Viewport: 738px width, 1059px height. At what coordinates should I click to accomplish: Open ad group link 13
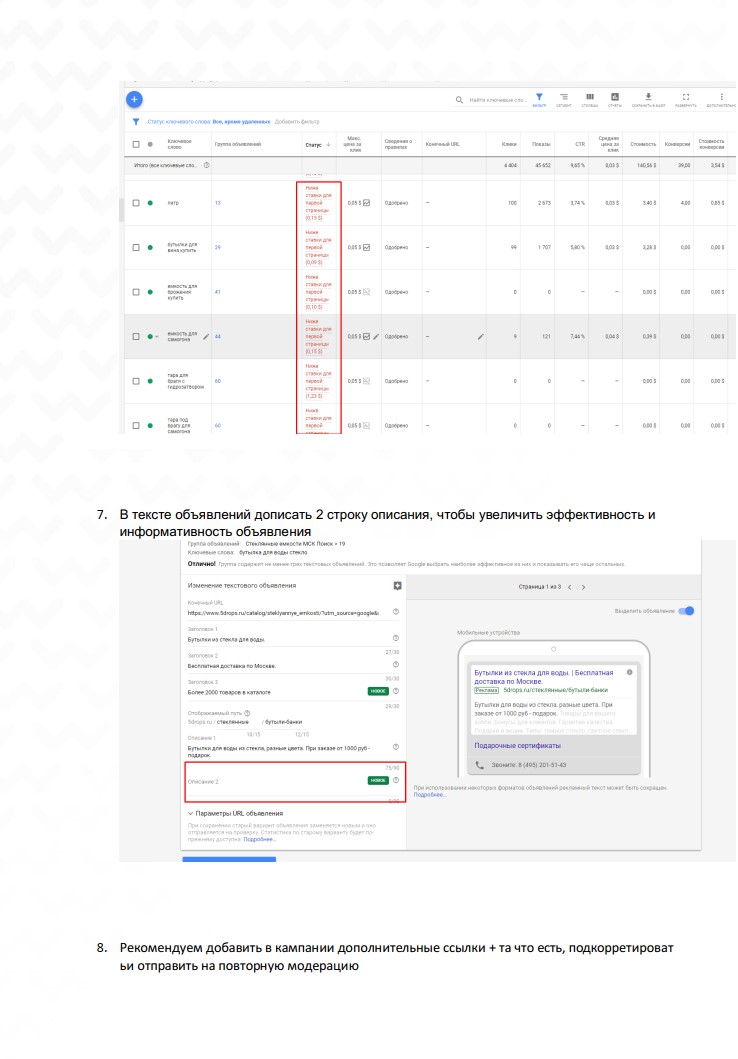pyautogui.click(x=217, y=203)
